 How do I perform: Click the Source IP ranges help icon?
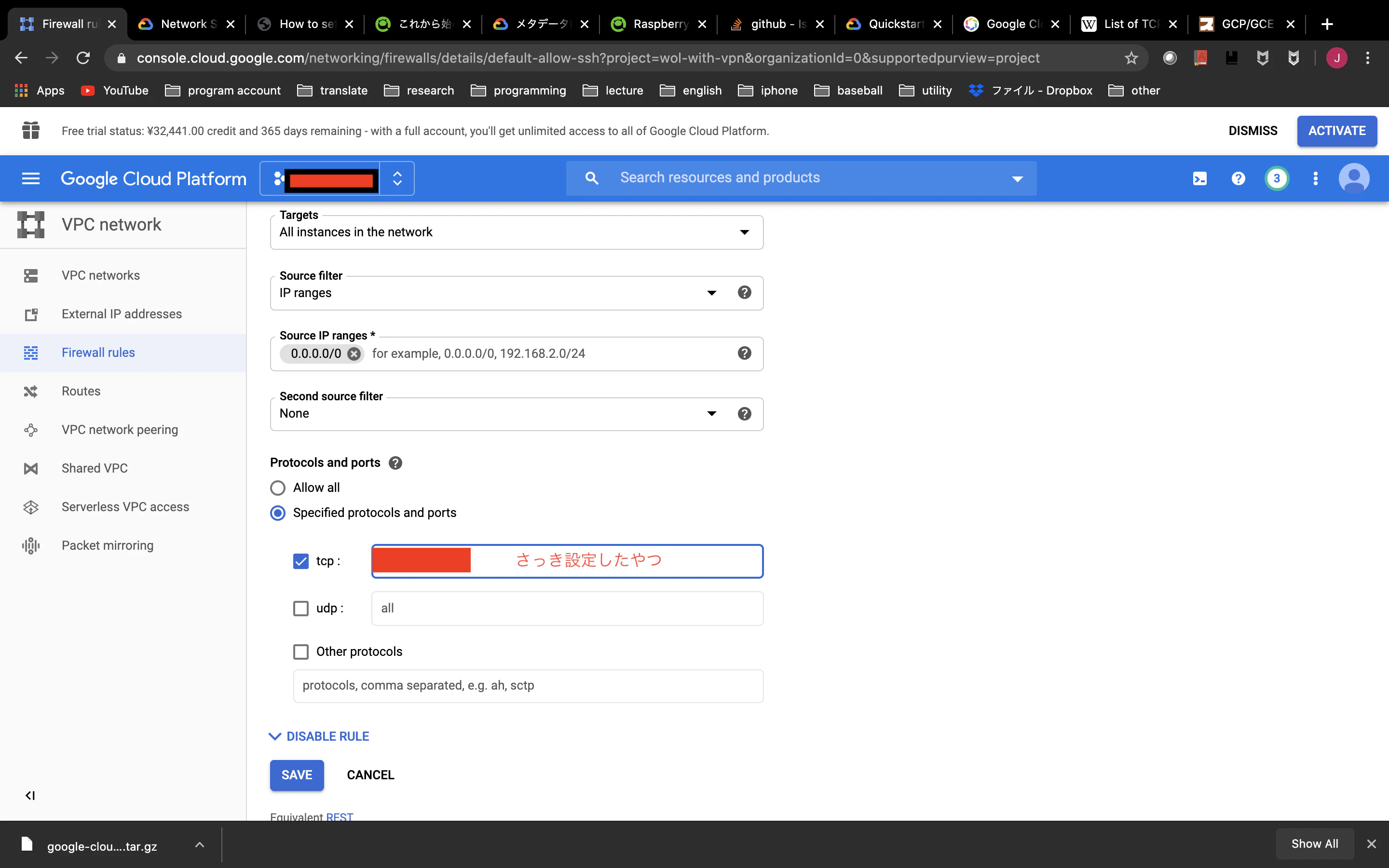[x=745, y=353]
